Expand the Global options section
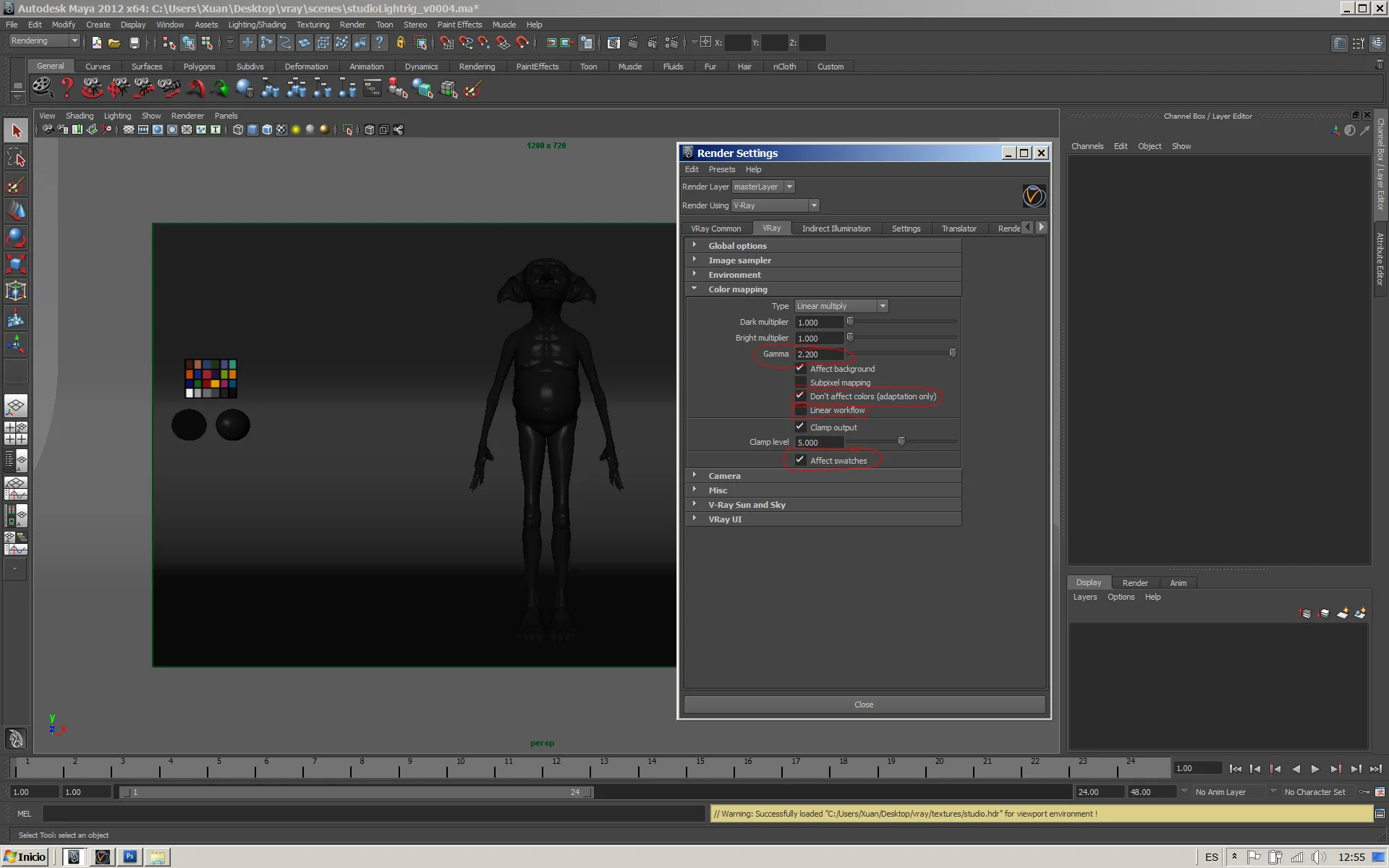 pos(823,246)
